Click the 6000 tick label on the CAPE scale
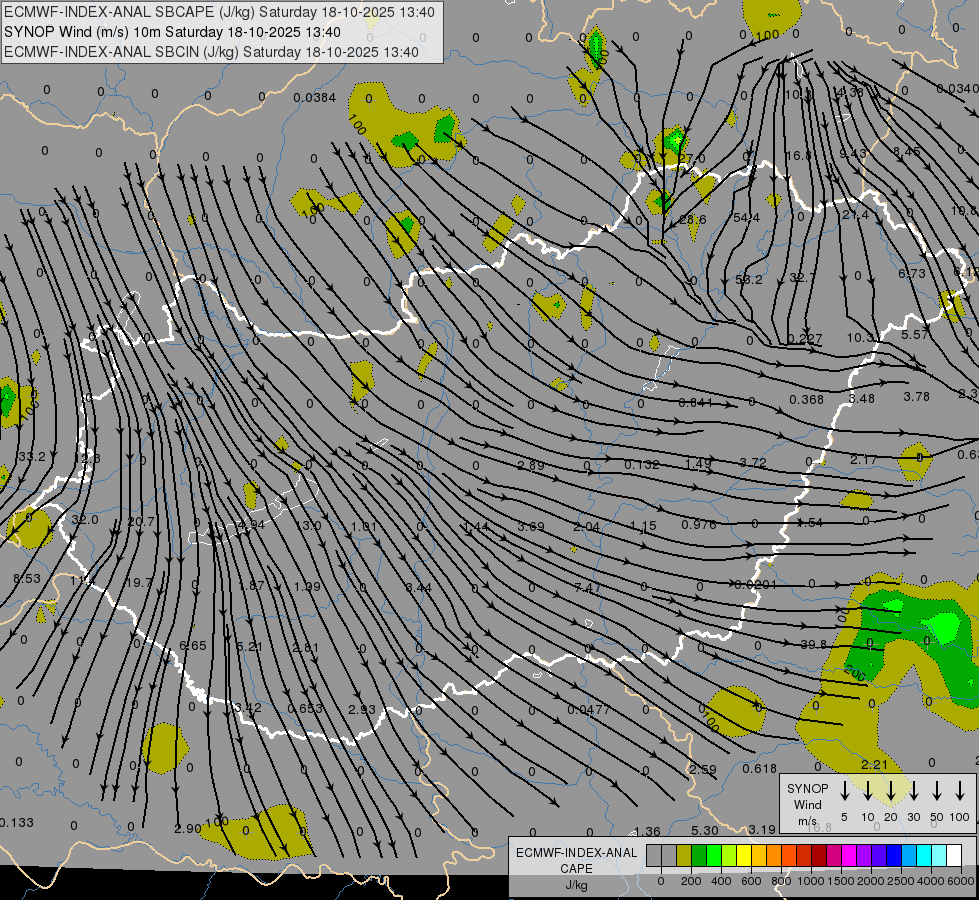The image size is (979, 900). (x=962, y=881)
